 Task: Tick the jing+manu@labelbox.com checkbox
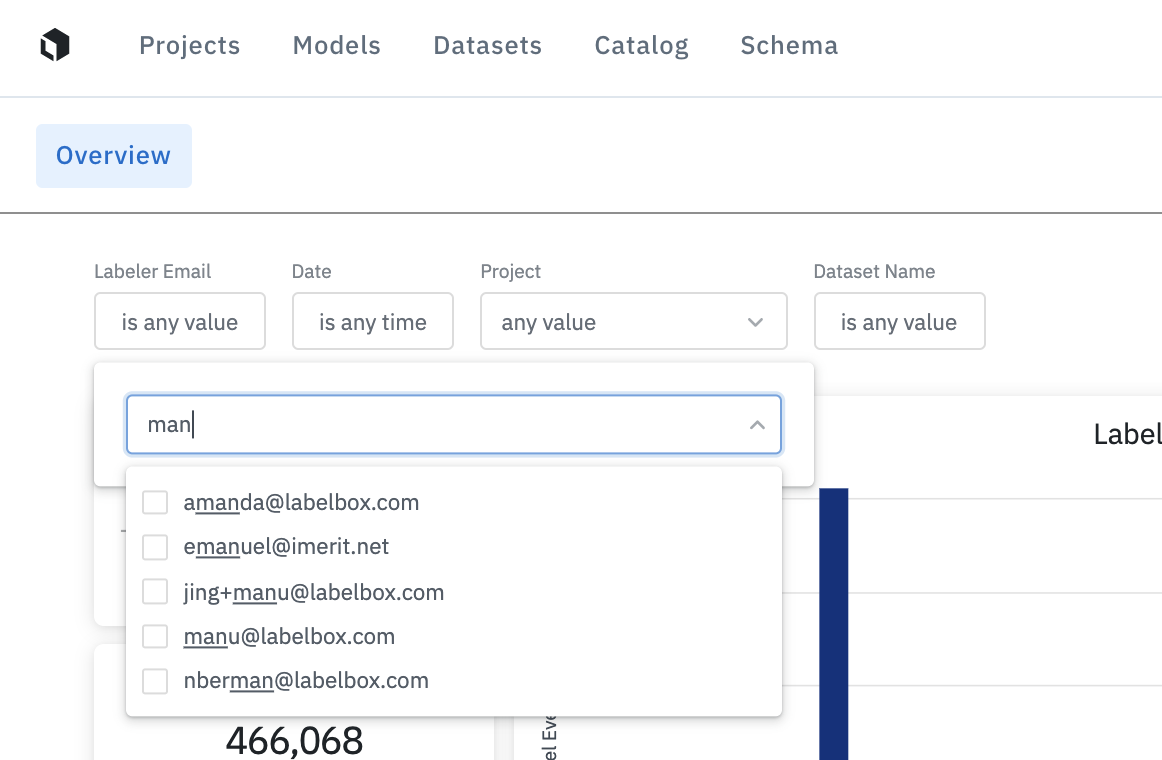[x=155, y=592]
